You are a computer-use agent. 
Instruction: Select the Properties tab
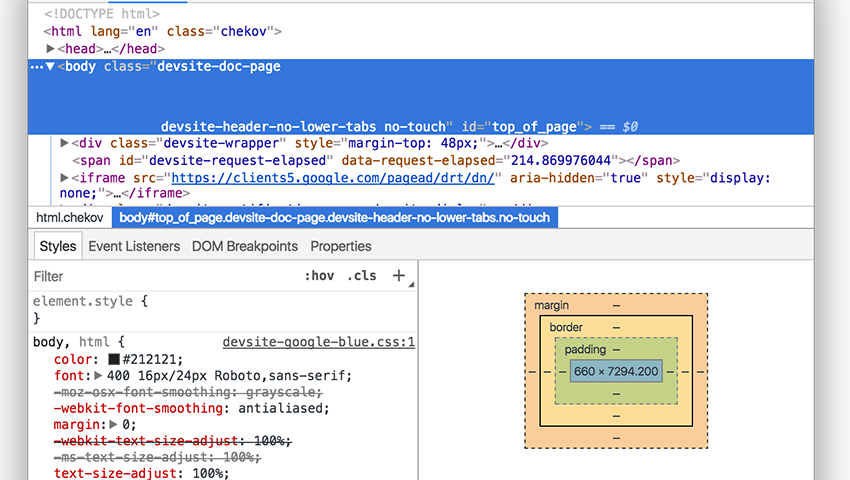tap(340, 246)
